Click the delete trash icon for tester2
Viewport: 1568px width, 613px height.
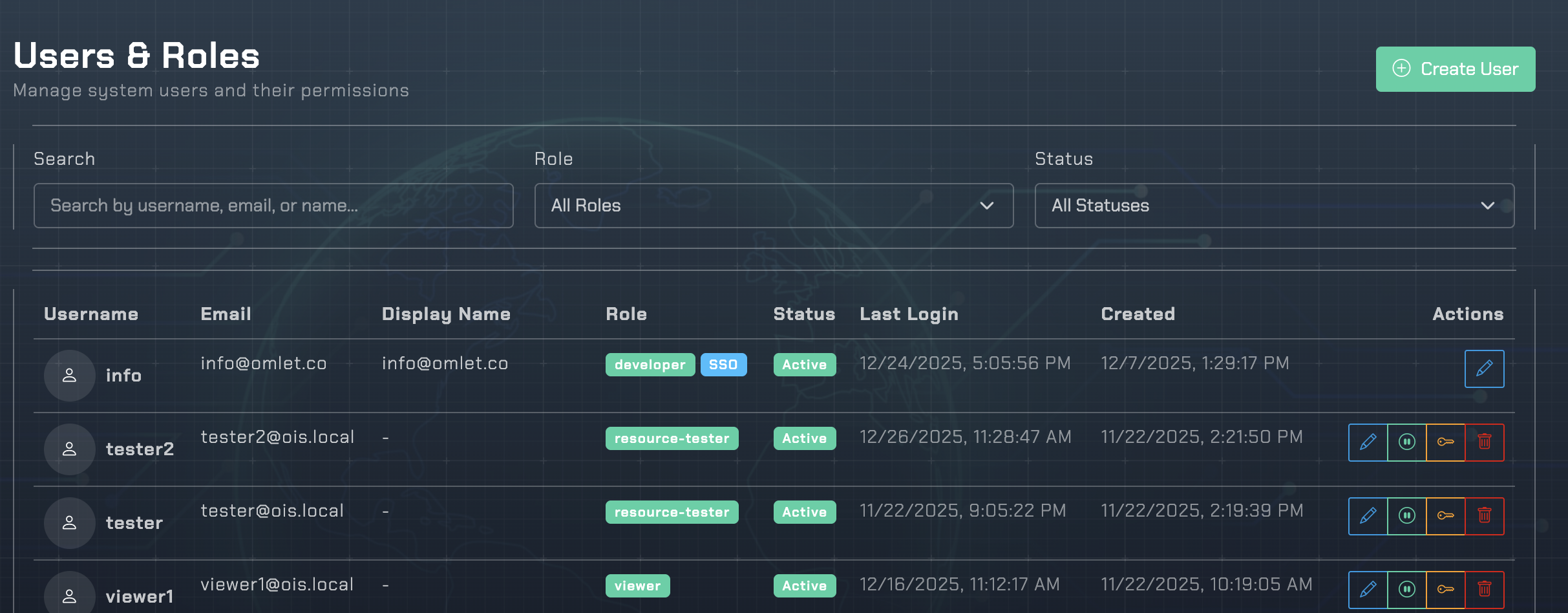(x=1485, y=442)
